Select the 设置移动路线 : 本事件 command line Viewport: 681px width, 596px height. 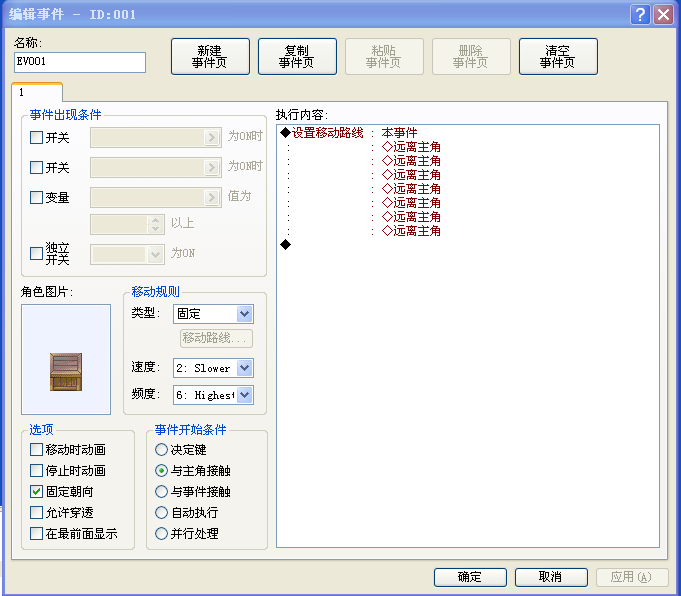point(468,133)
